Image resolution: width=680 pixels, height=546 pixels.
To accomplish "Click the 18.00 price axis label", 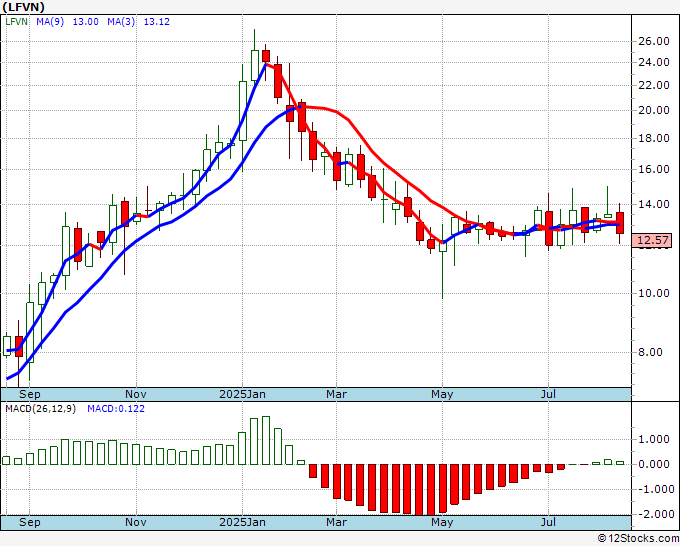I will [654, 138].
